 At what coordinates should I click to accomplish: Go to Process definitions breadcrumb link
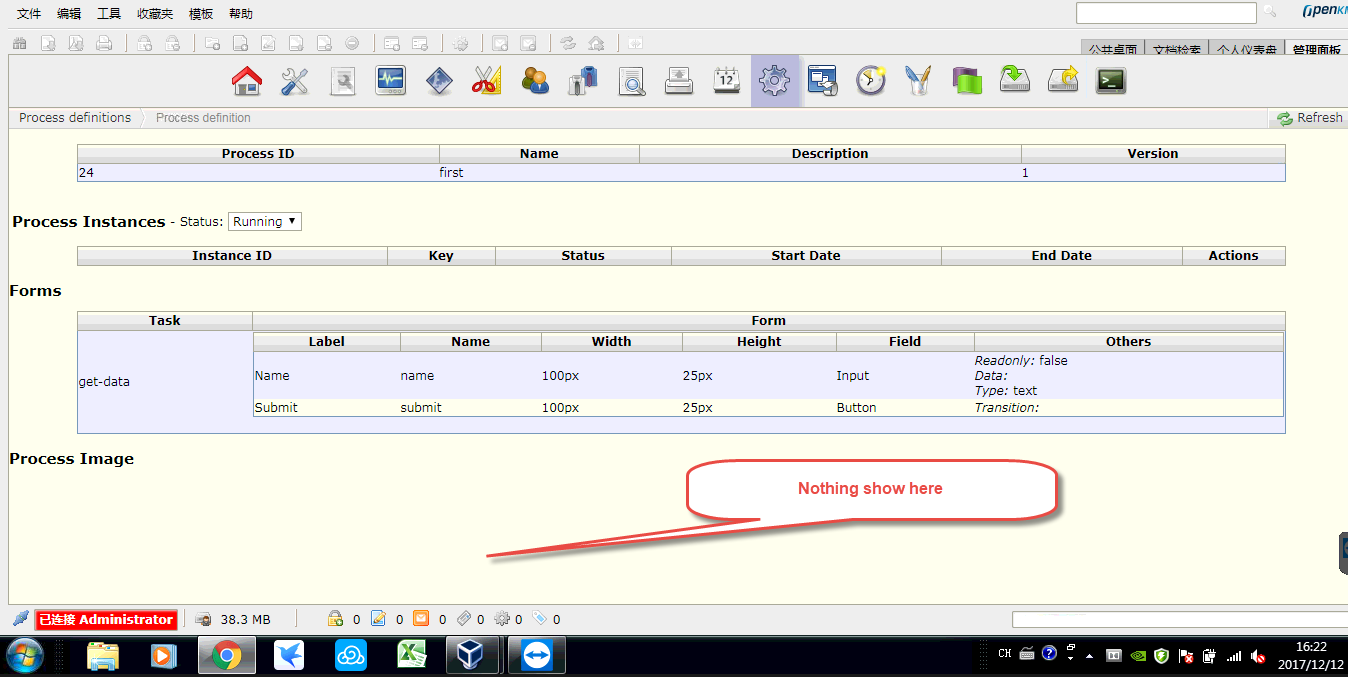tap(75, 118)
